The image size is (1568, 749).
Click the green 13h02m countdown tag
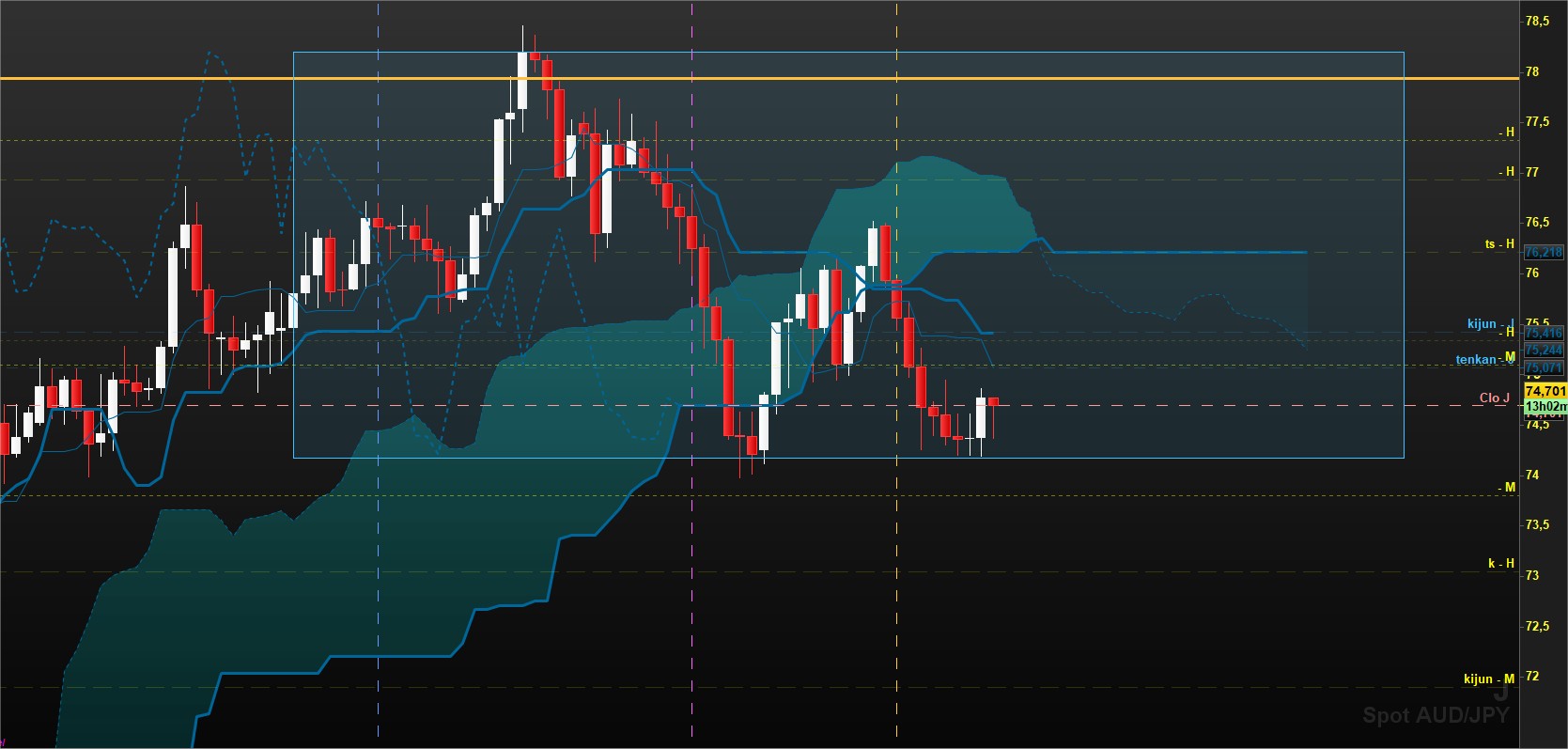(x=1545, y=407)
